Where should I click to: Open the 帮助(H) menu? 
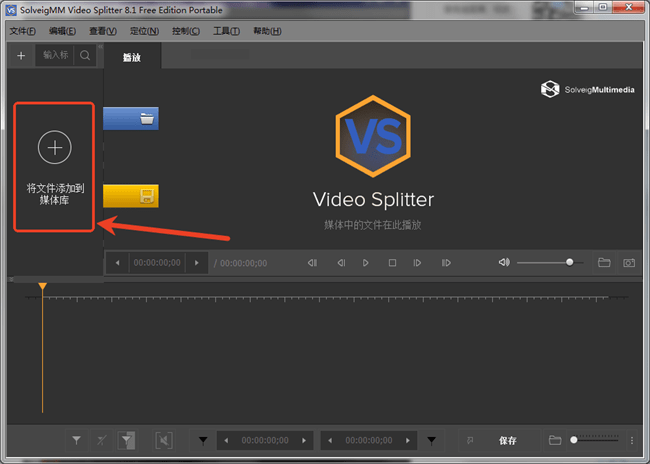click(x=267, y=31)
